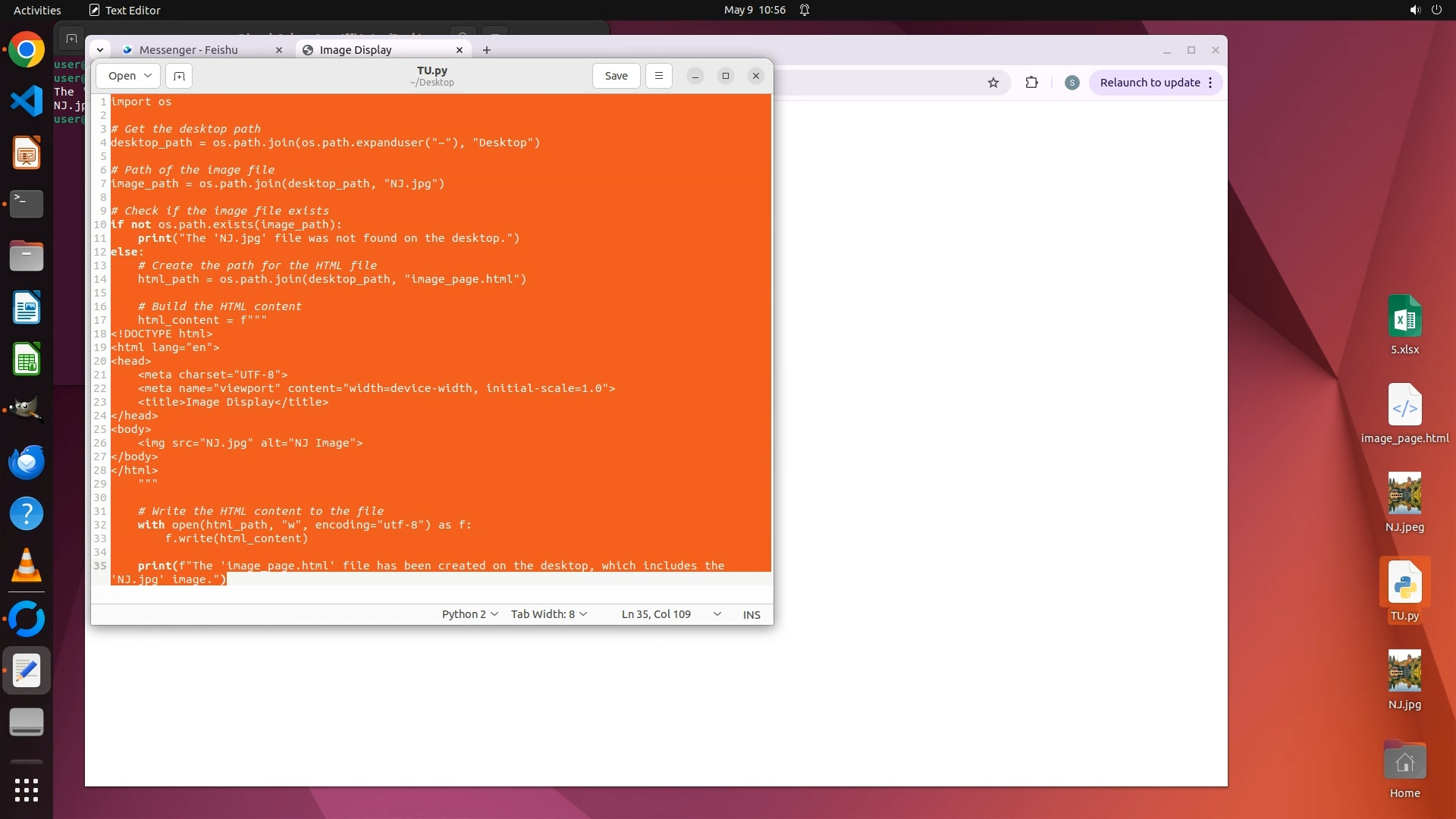The width and height of the screenshot is (1456, 819).
Task: Open VLC media player from dock
Action: pyautogui.click(x=27, y=566)
